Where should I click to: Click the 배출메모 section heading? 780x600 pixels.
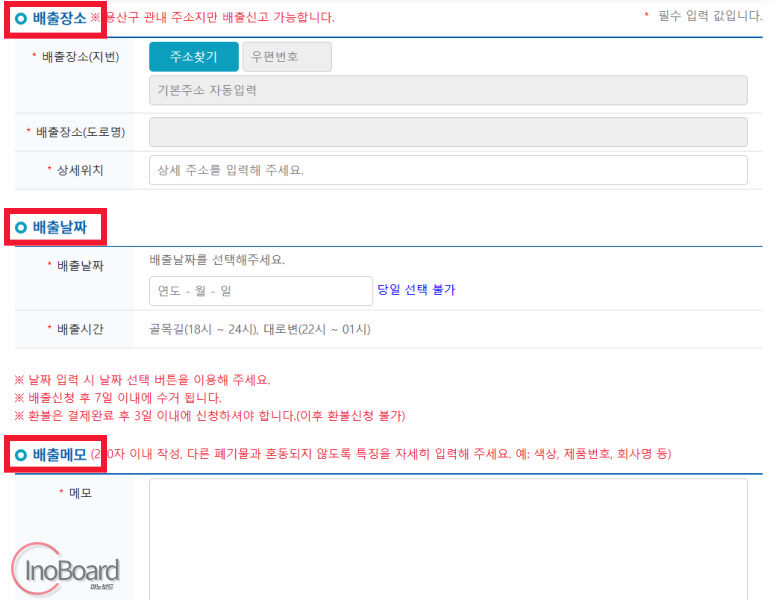(x=59, y=454)
